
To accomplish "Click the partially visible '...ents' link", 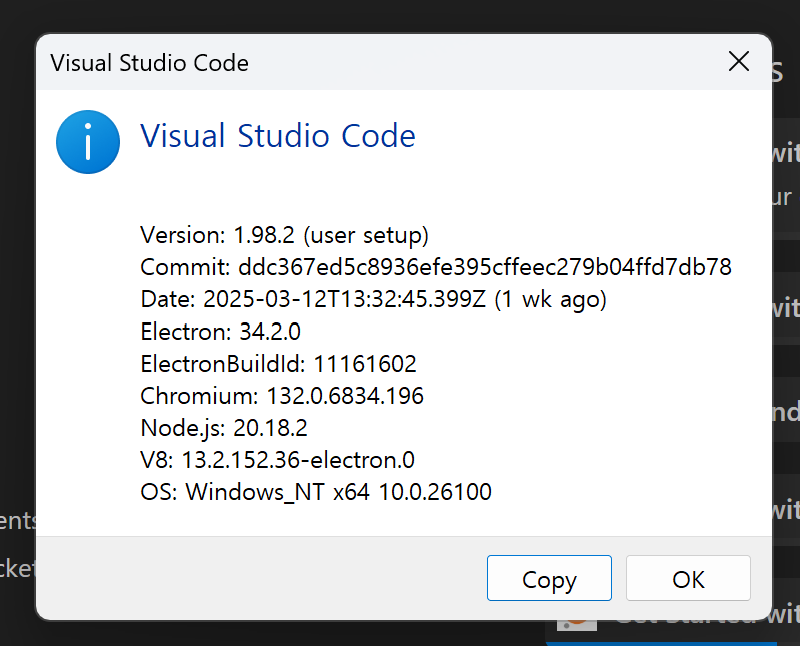I will (x=19, y=519).
